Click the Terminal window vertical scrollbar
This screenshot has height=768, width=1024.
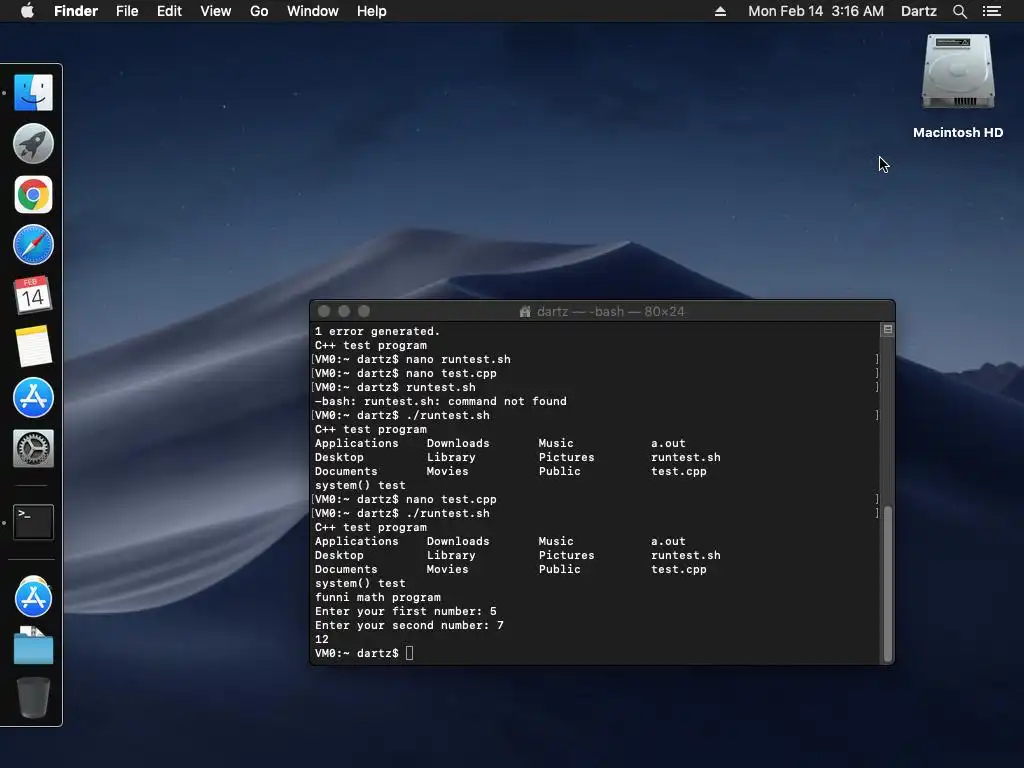(x=887, y=584)
